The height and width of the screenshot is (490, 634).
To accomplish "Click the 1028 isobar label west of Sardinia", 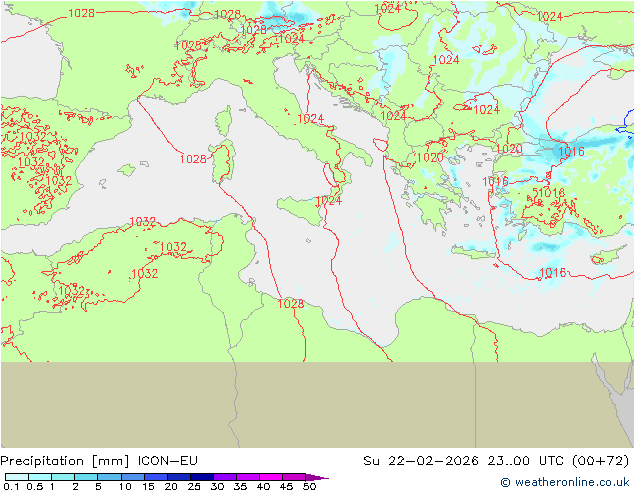I will [193, 159].
